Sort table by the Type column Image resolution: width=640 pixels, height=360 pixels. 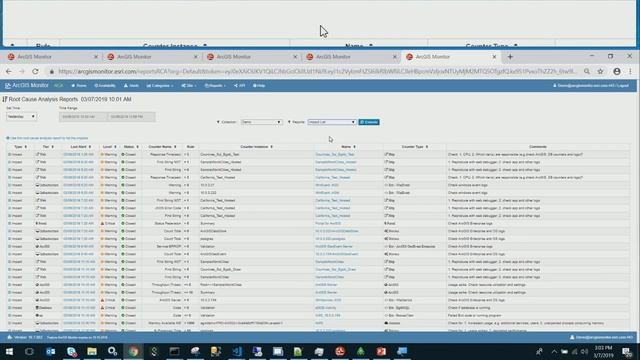[20, 147]
